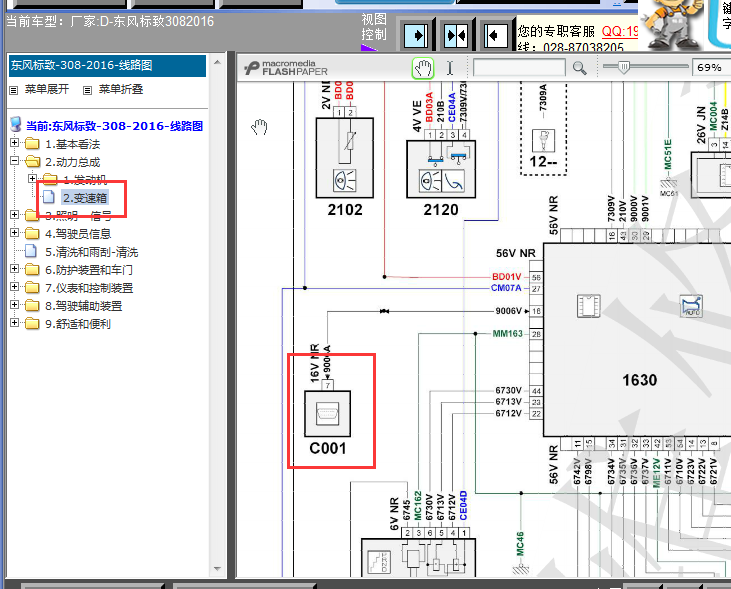Select the 9.舒适和便利 folder label
Screen dimensions: 731x589
78,324
